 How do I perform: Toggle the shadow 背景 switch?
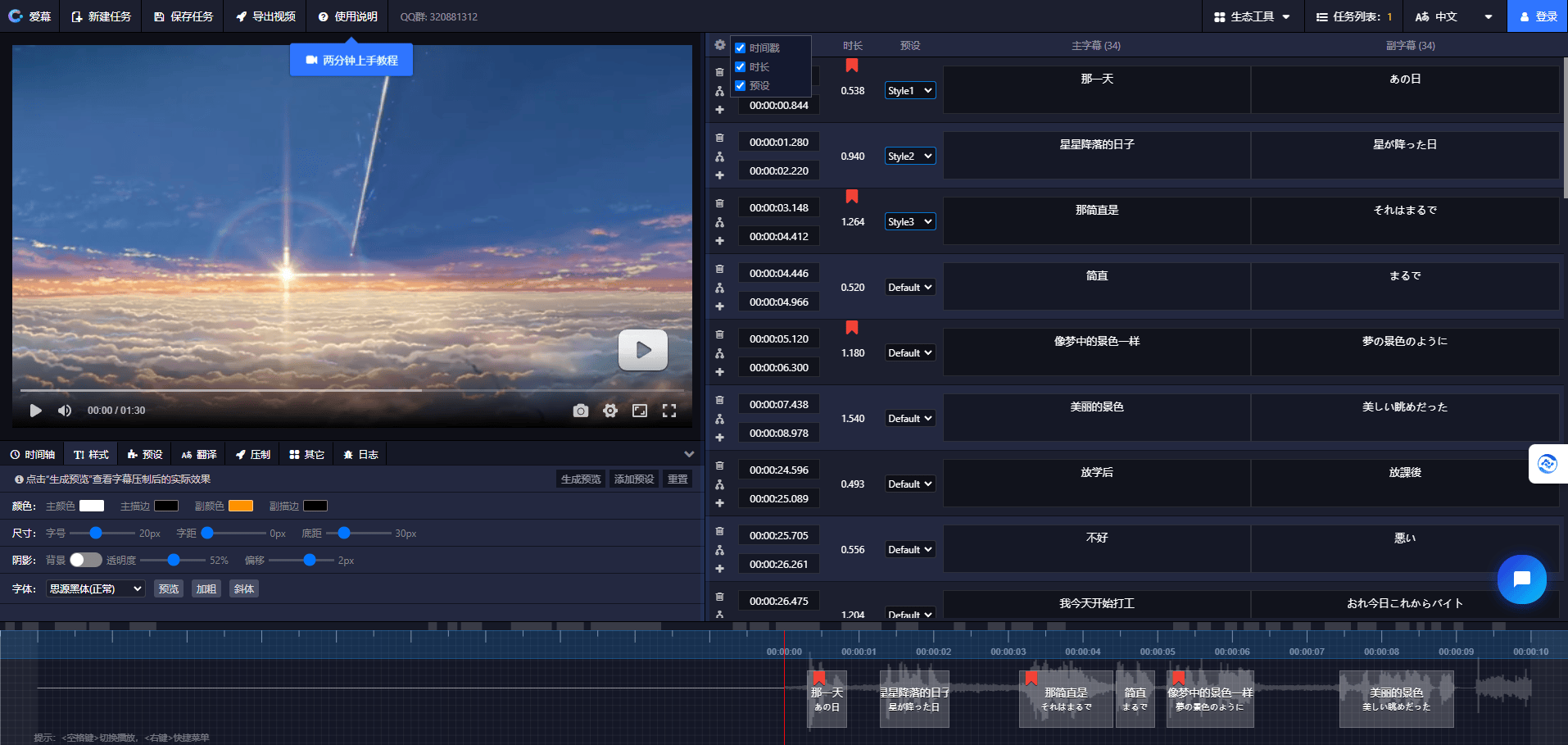(85, 560)
